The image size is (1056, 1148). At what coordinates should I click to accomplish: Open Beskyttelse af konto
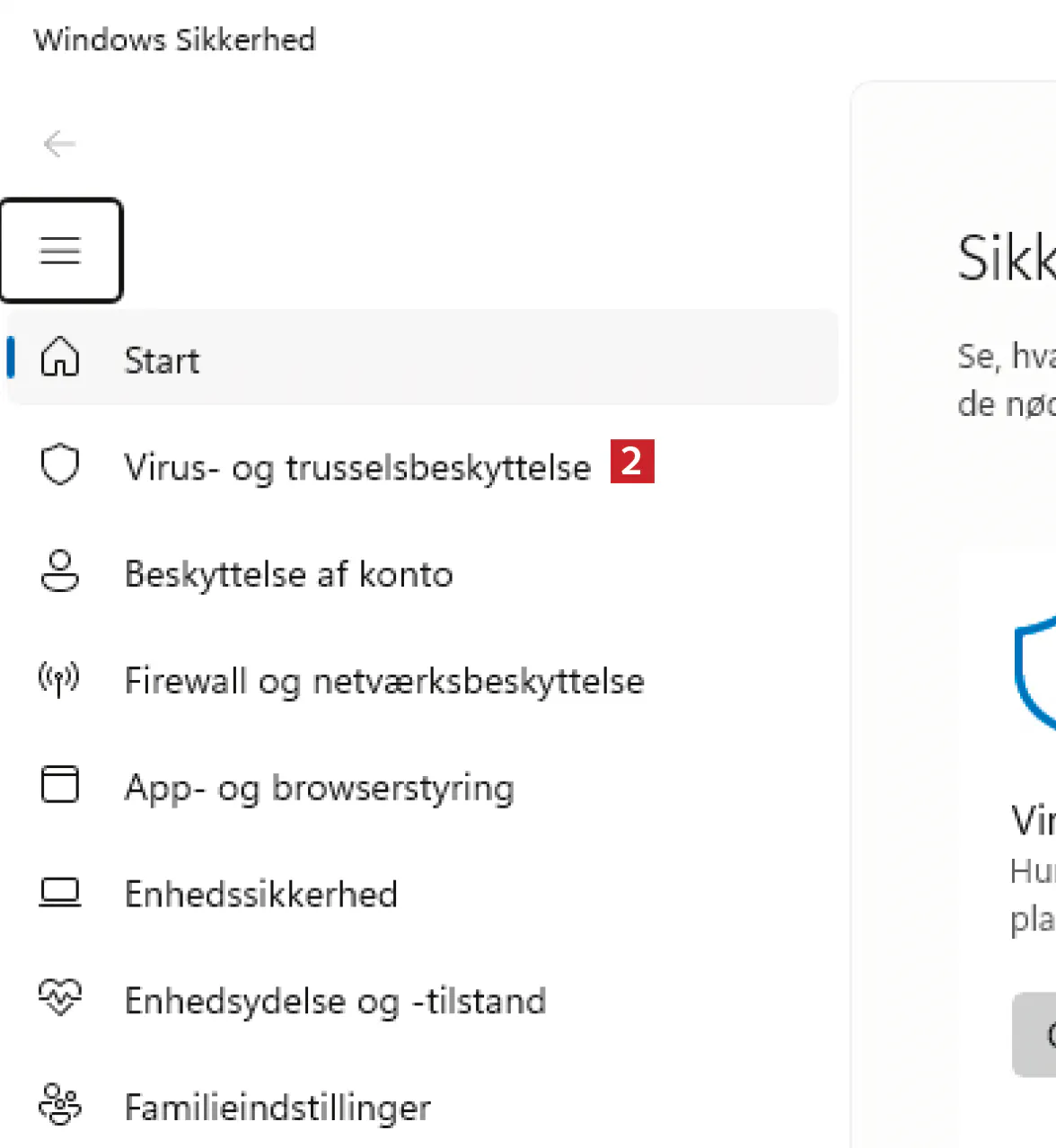click(x=288, y=575)
